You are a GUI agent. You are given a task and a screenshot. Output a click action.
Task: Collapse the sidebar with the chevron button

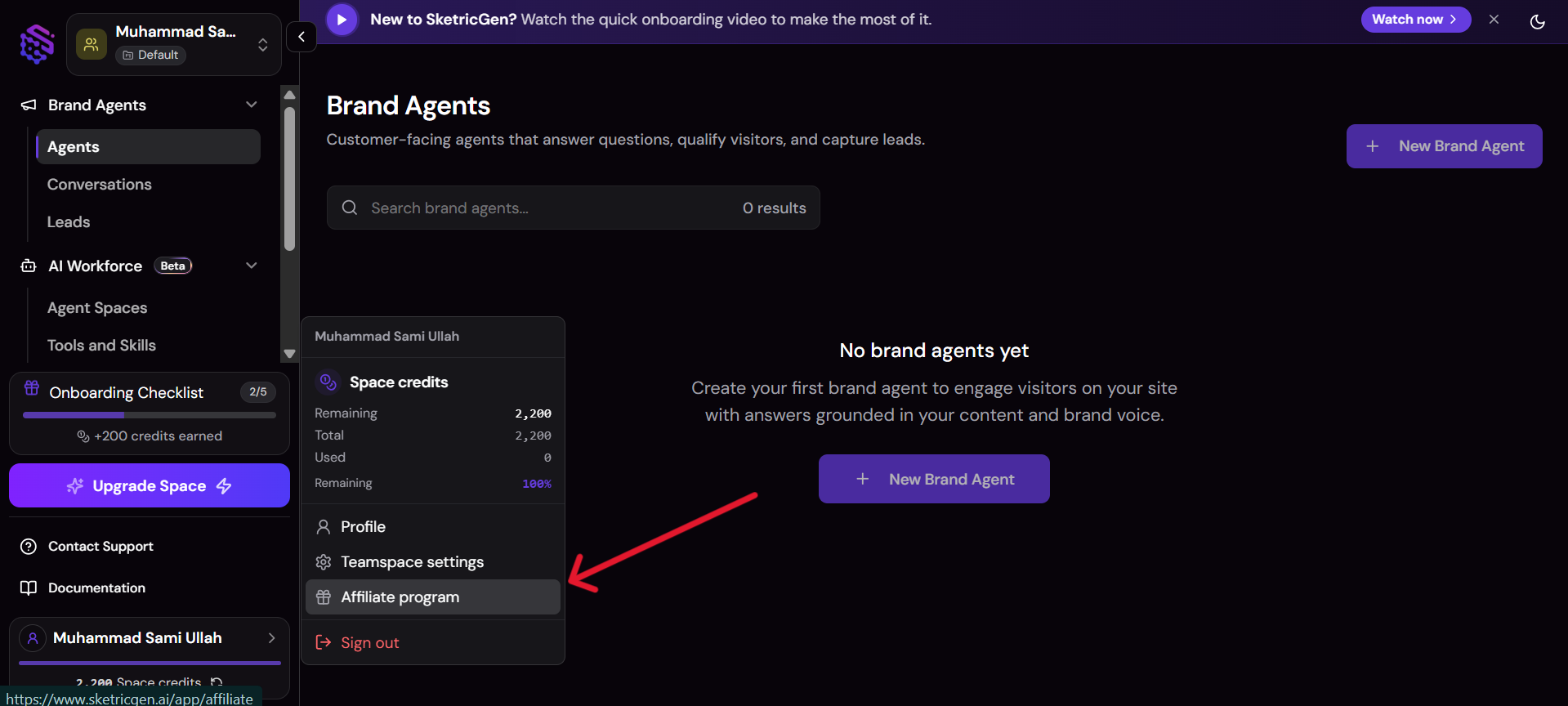[x=302, y=37]
